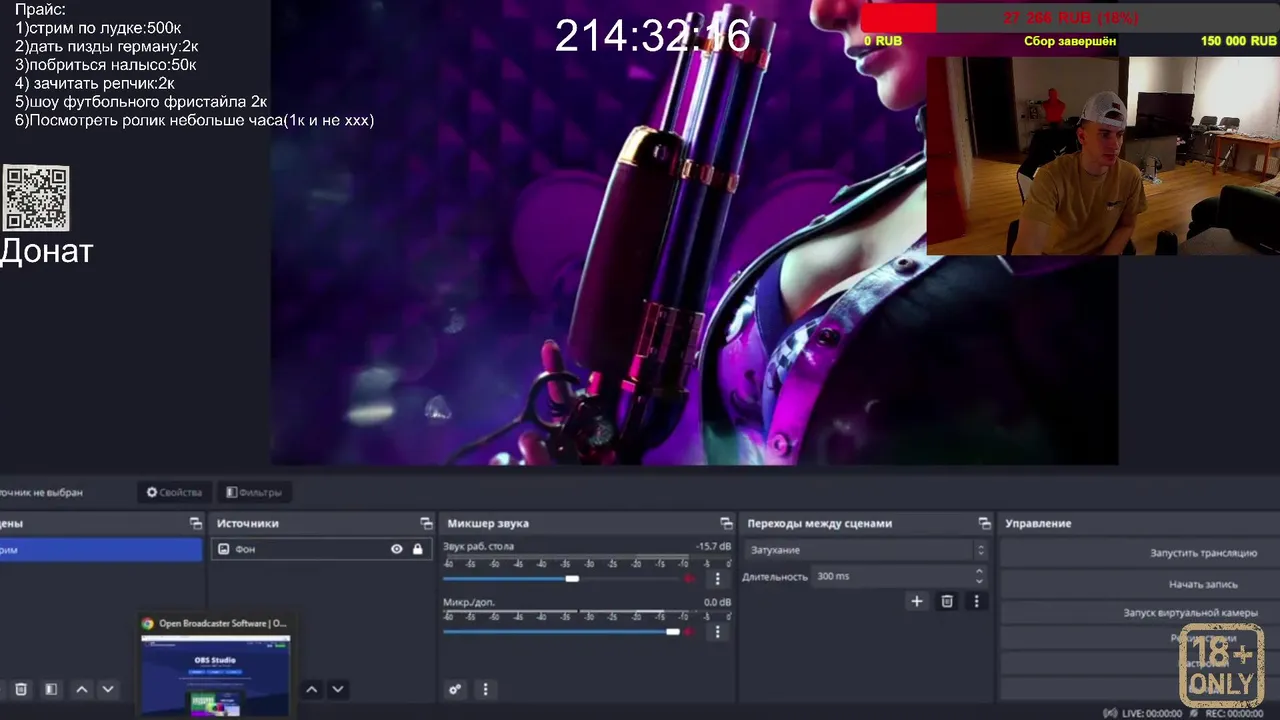Click the Сбор завершён goal text

point(1070,42)
